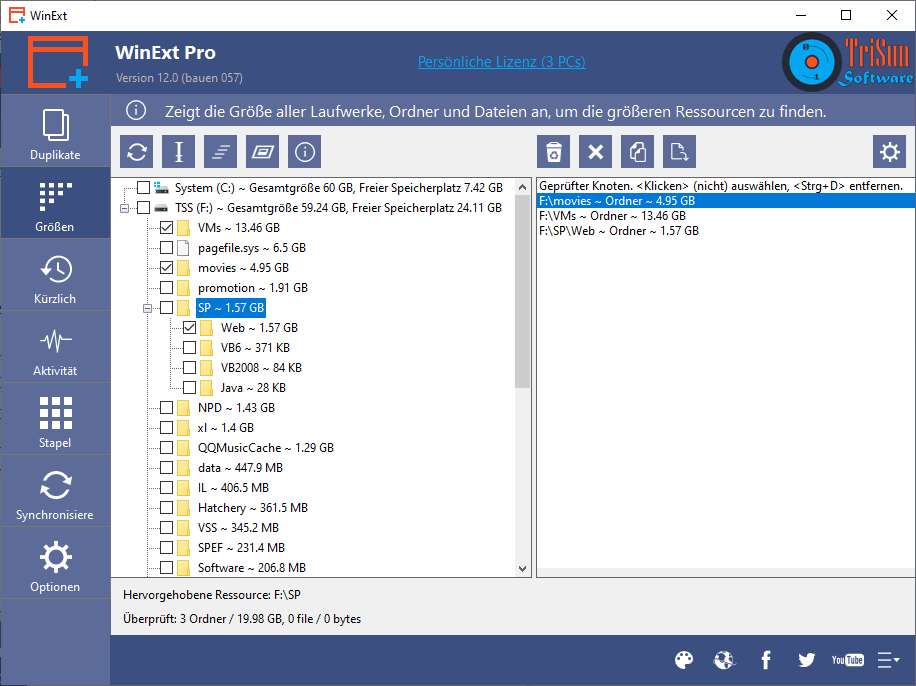Click the tree vertical scrollbar thumb
The height and width of the screenshot is (686, 916).
pyautogui.click(x=522, y=291)
